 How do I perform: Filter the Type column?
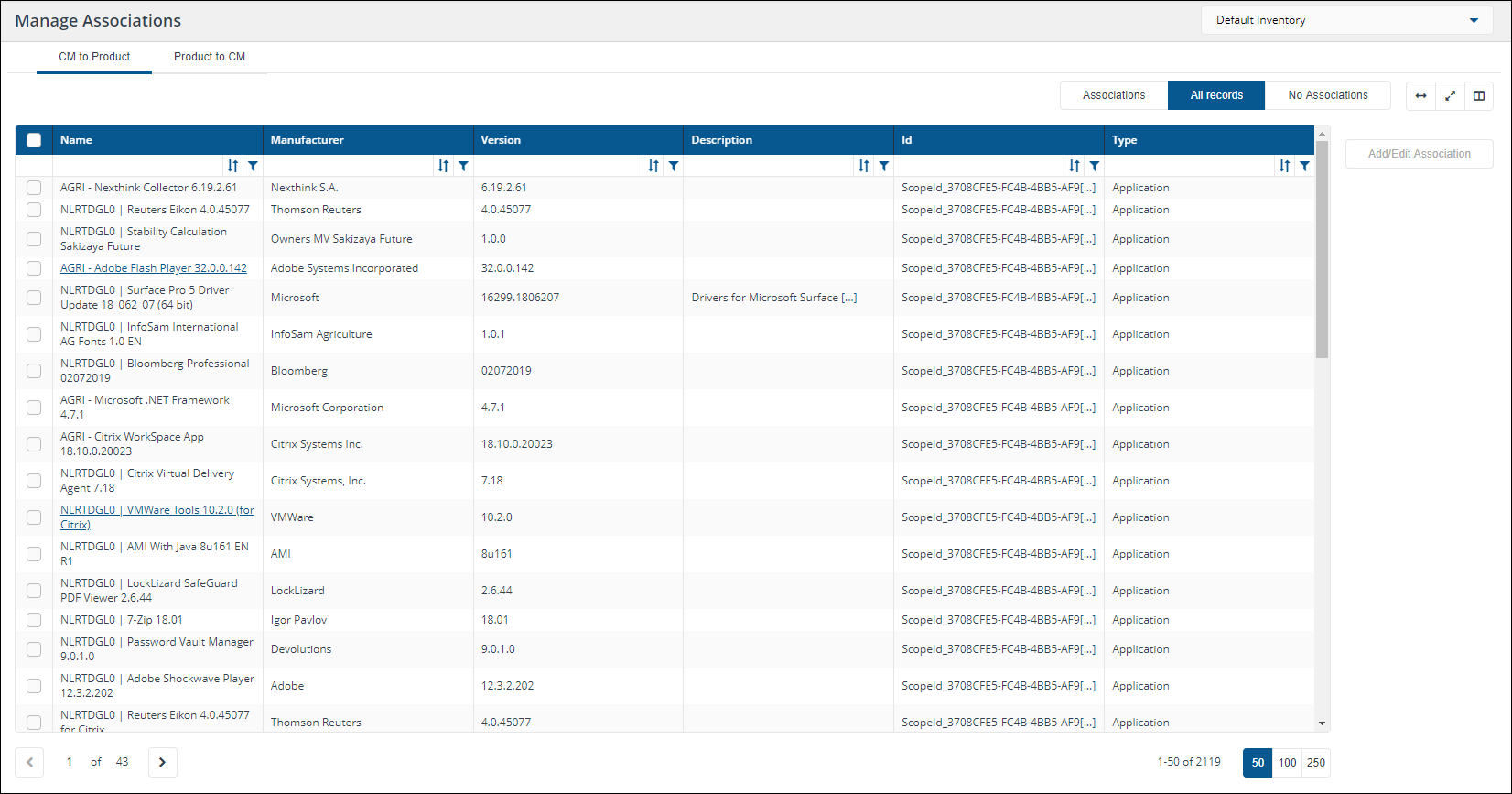1304,166
